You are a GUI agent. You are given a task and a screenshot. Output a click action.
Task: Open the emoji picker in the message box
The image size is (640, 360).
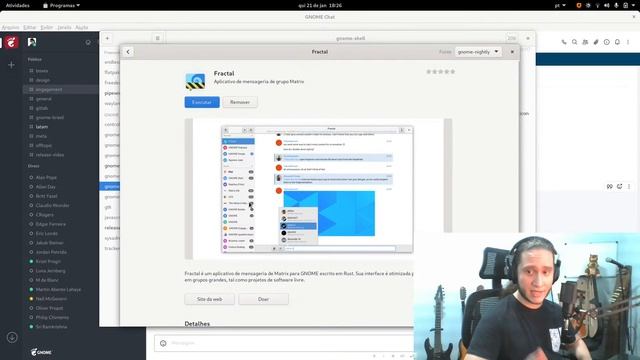tap(163, 343)
